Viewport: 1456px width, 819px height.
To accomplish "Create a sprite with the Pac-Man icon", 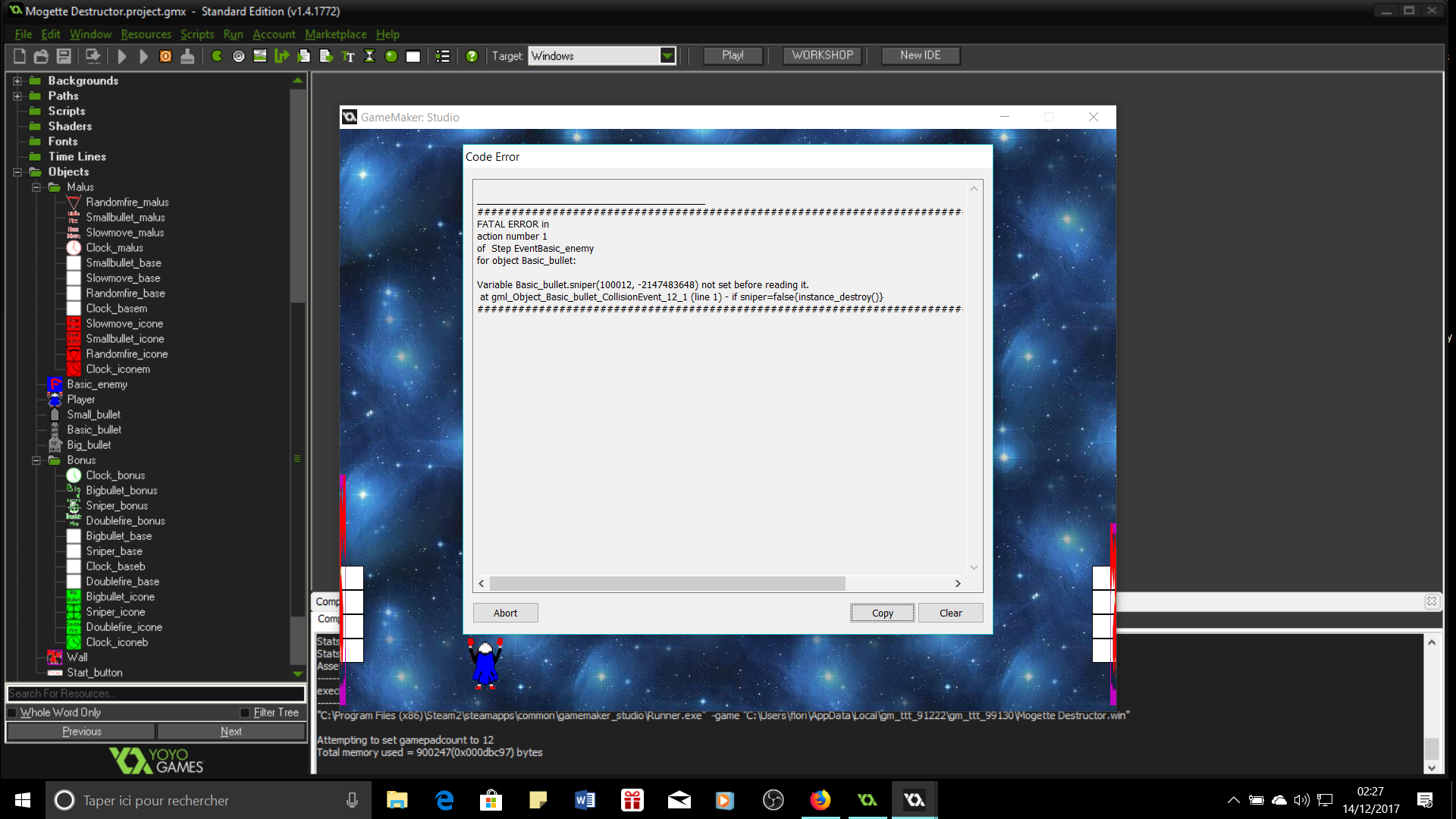I will point(217,56).
